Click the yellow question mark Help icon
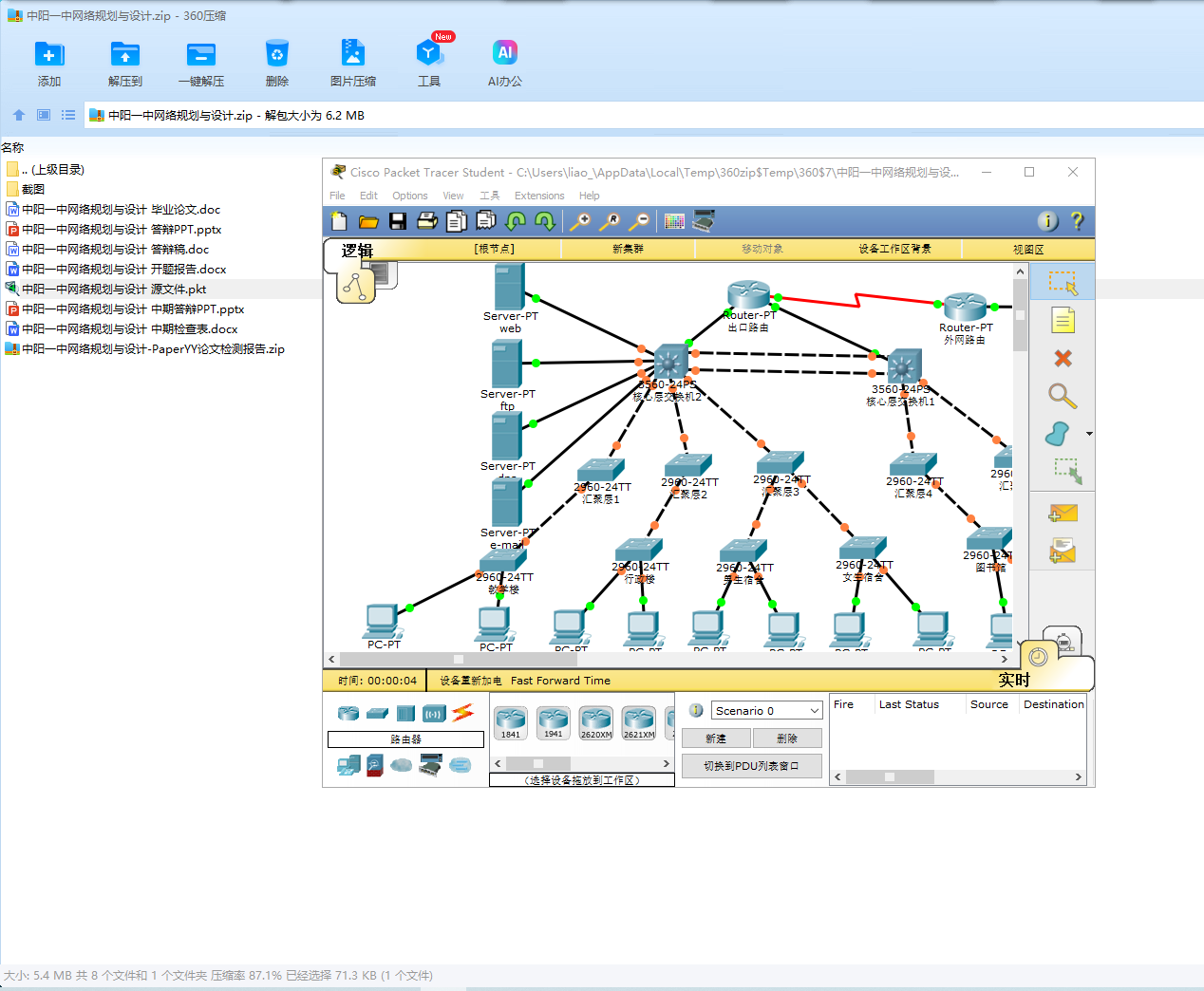 1077,221
